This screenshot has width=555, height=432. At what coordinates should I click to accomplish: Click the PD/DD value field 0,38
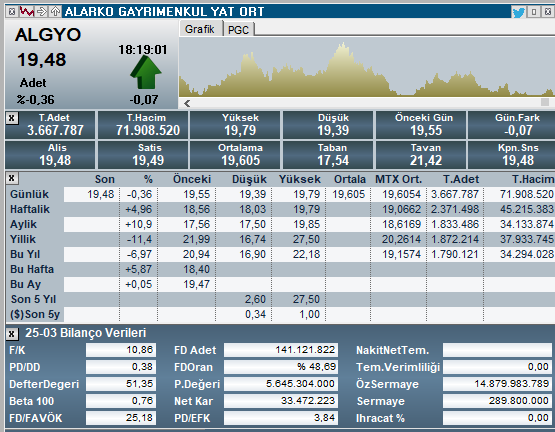pos(120,367)
